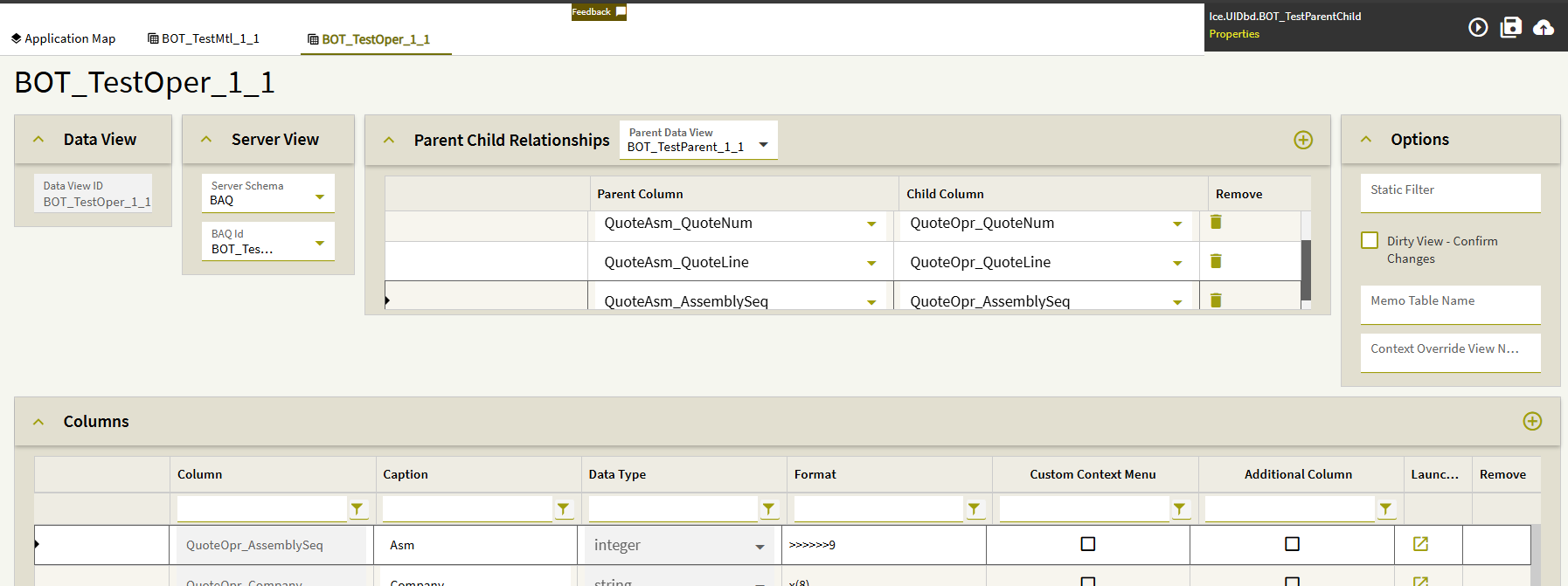1568x586 pixels.
Task: Click the cloud publish icon
Action: (1544, 28)
